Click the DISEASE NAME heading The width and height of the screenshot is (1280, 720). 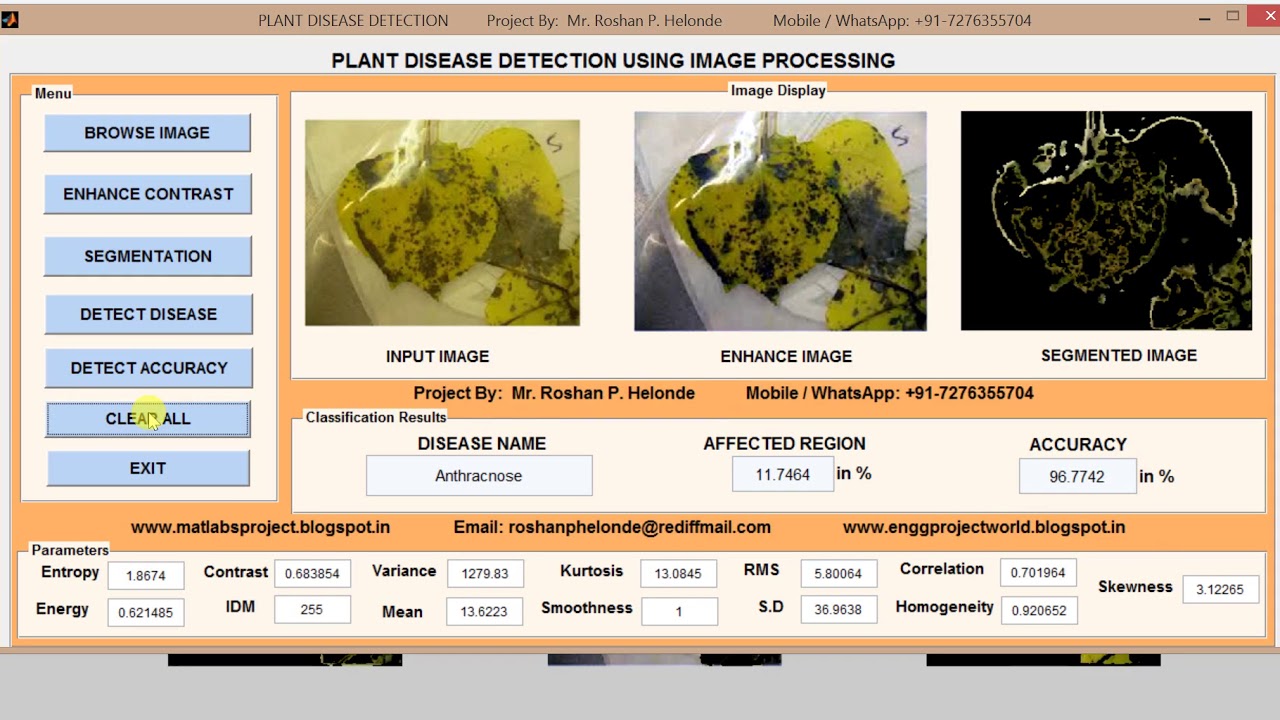pos(482,443)
